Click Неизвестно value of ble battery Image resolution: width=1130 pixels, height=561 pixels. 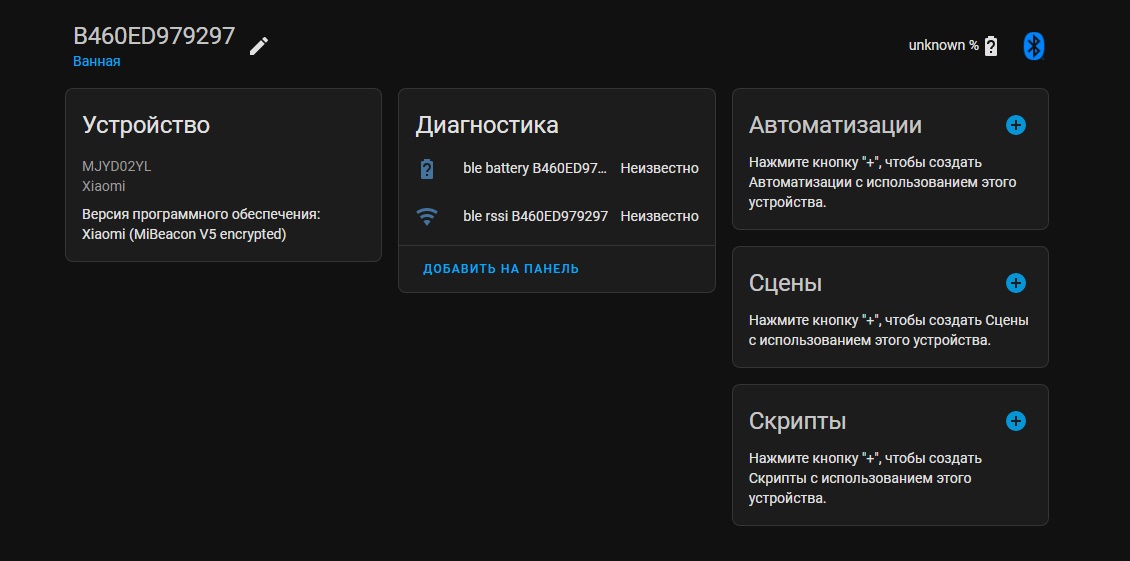pyautogui.click(x=659, y=169)
